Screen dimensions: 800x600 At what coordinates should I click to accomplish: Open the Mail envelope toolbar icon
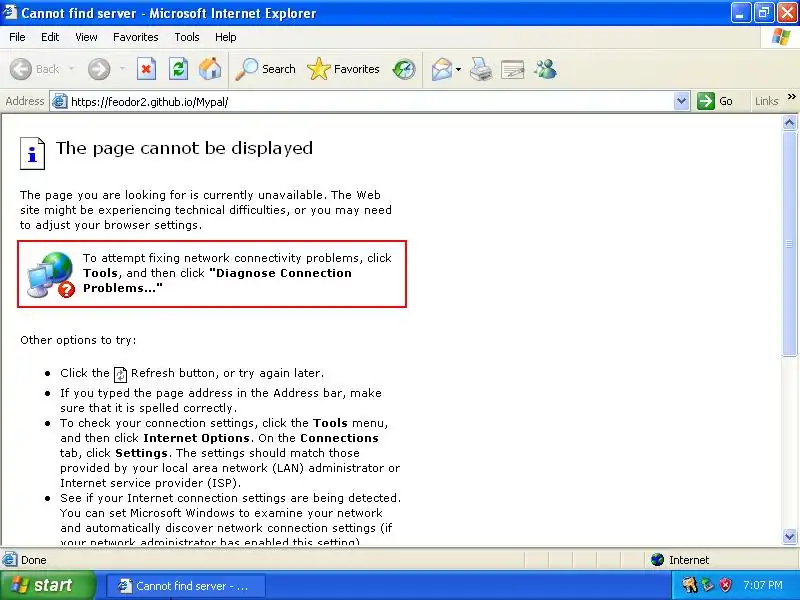coord(441,69)
